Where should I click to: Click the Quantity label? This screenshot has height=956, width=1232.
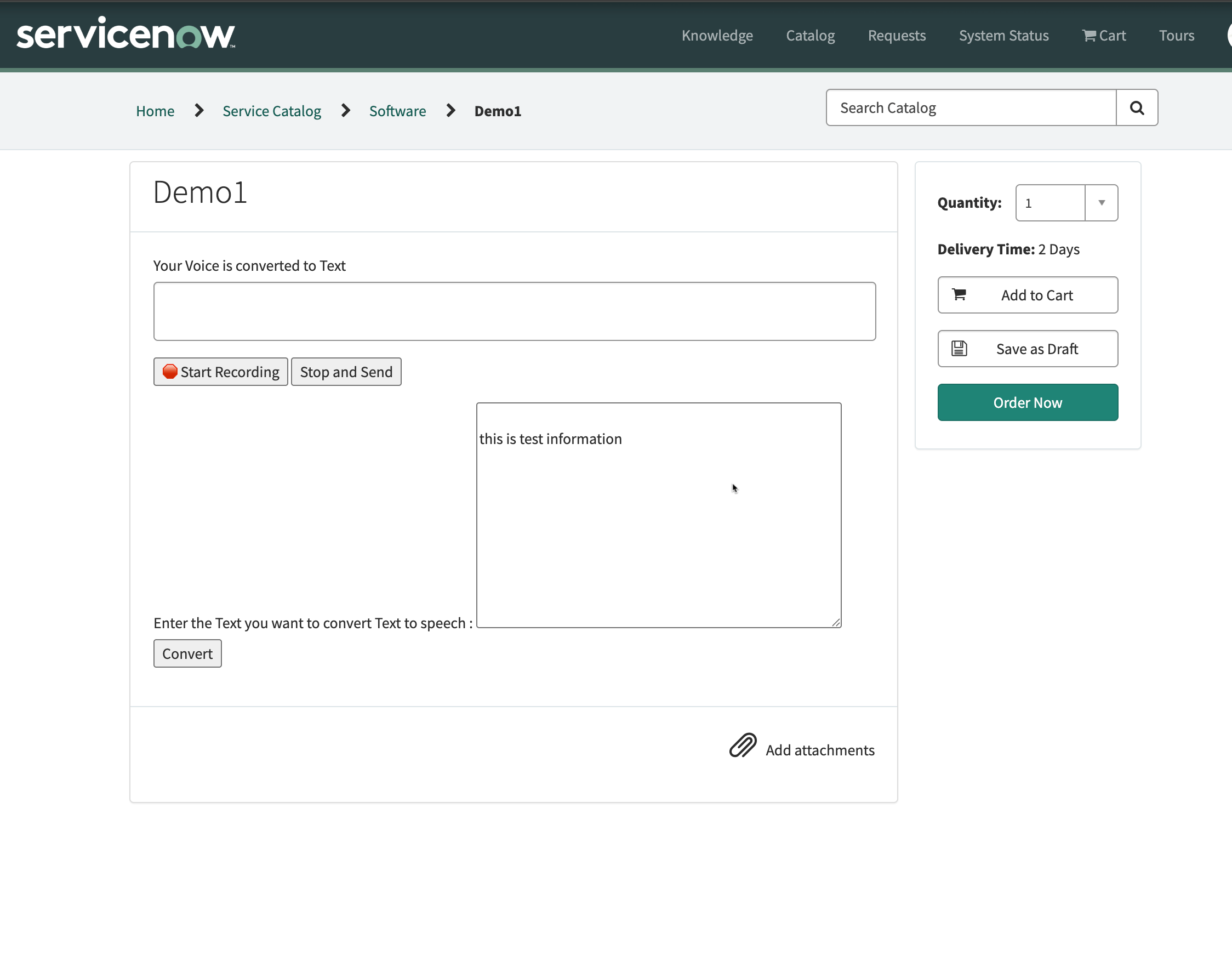click(969, 203)
